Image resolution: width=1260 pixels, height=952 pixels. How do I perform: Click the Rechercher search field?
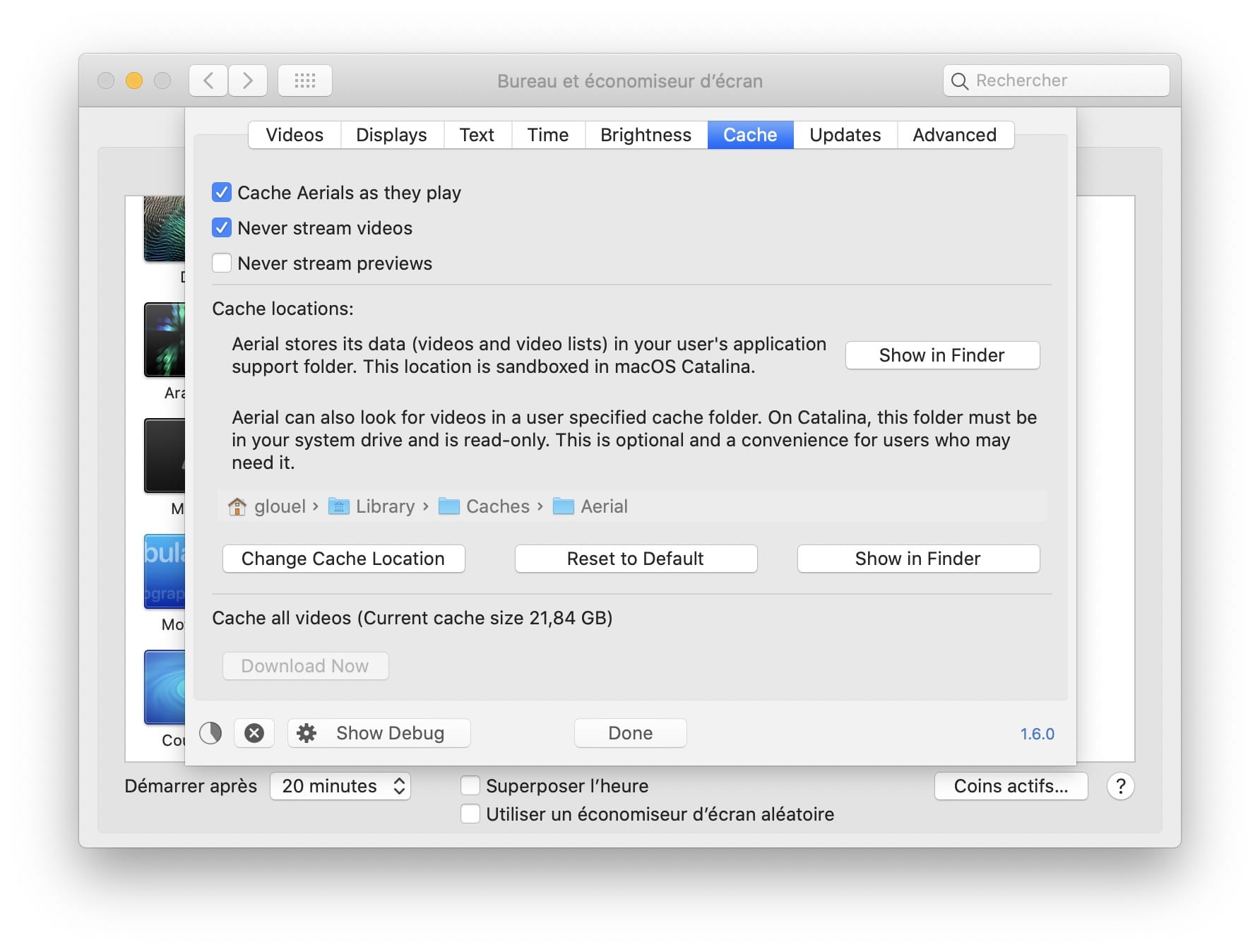coord(1056,81)
